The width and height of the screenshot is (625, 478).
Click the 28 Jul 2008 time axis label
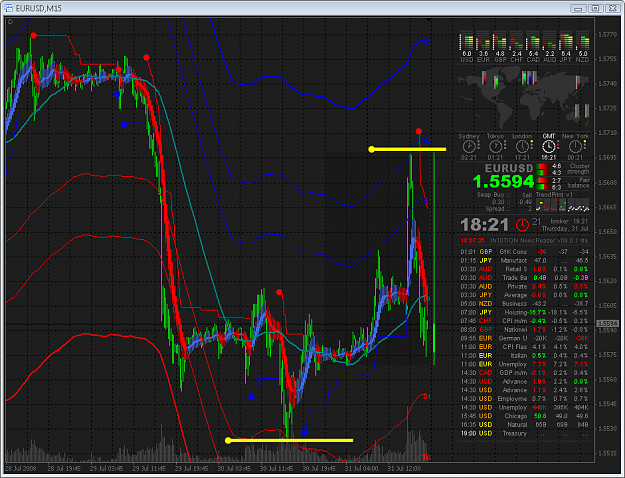(x=21, y=468)
